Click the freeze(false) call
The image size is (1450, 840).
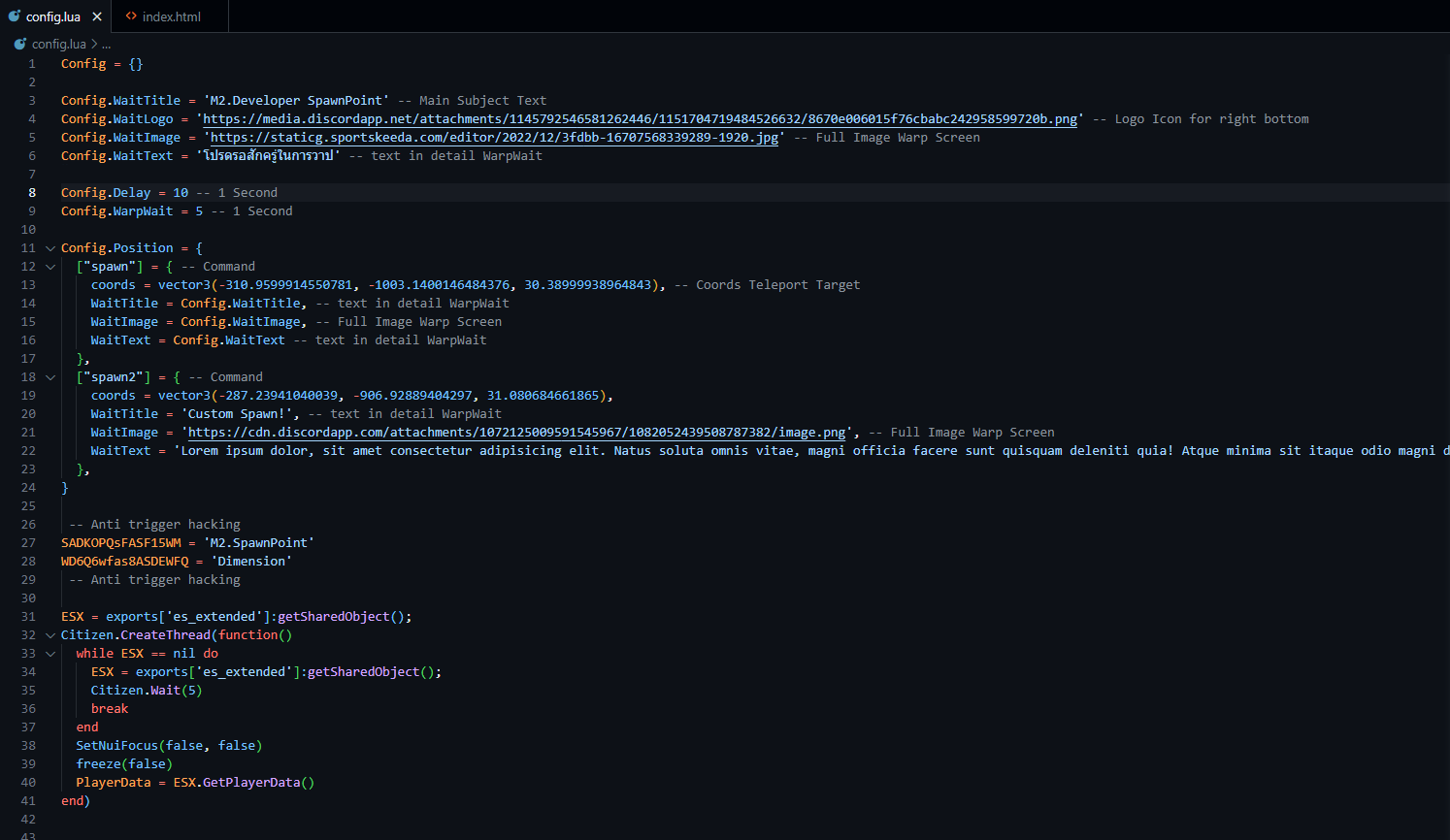click(x=124, y=764)
